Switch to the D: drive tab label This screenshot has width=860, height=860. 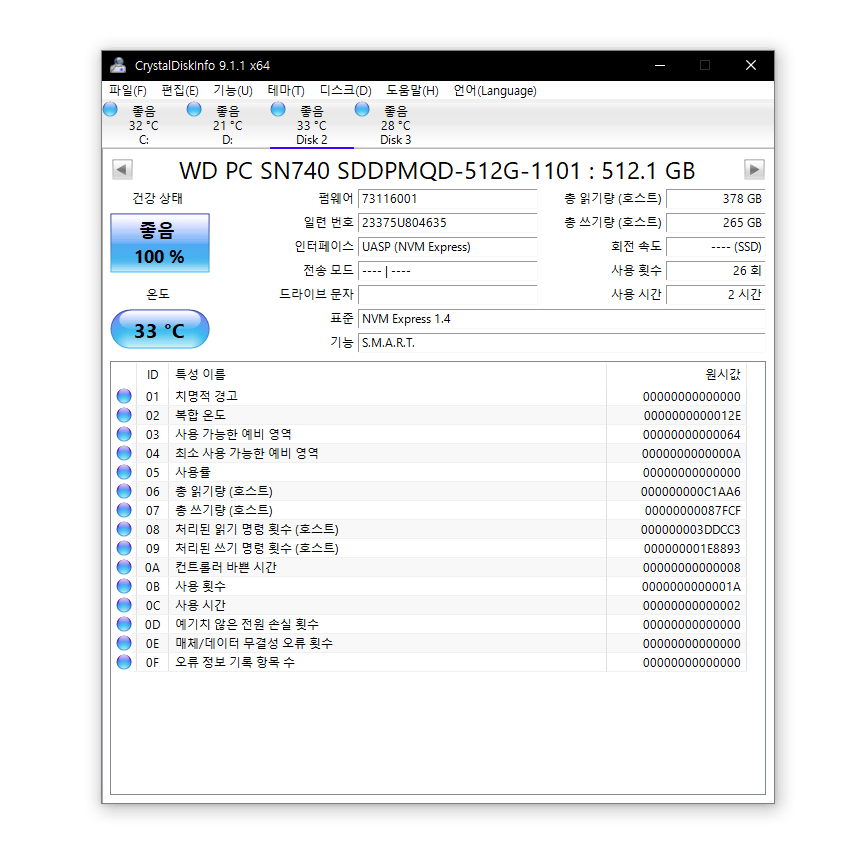(x=228, y=140)
